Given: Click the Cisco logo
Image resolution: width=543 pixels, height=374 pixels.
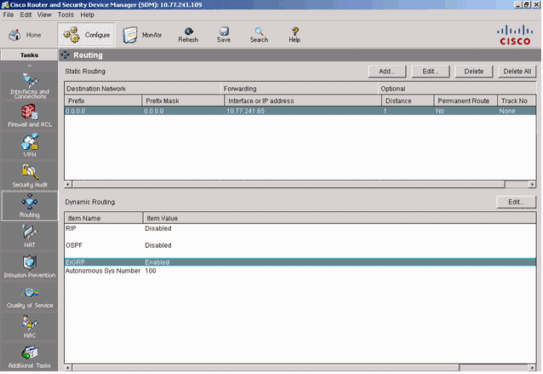Looking at the screenshot, I should [515, 35].
